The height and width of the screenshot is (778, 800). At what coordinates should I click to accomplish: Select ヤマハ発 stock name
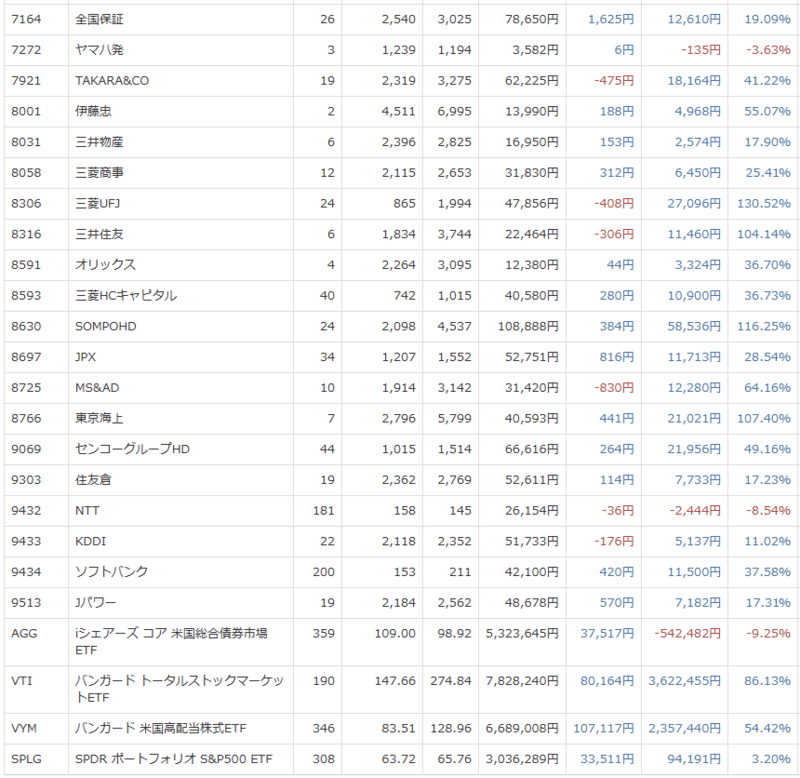pyautogui.click(x=99, y=50)
